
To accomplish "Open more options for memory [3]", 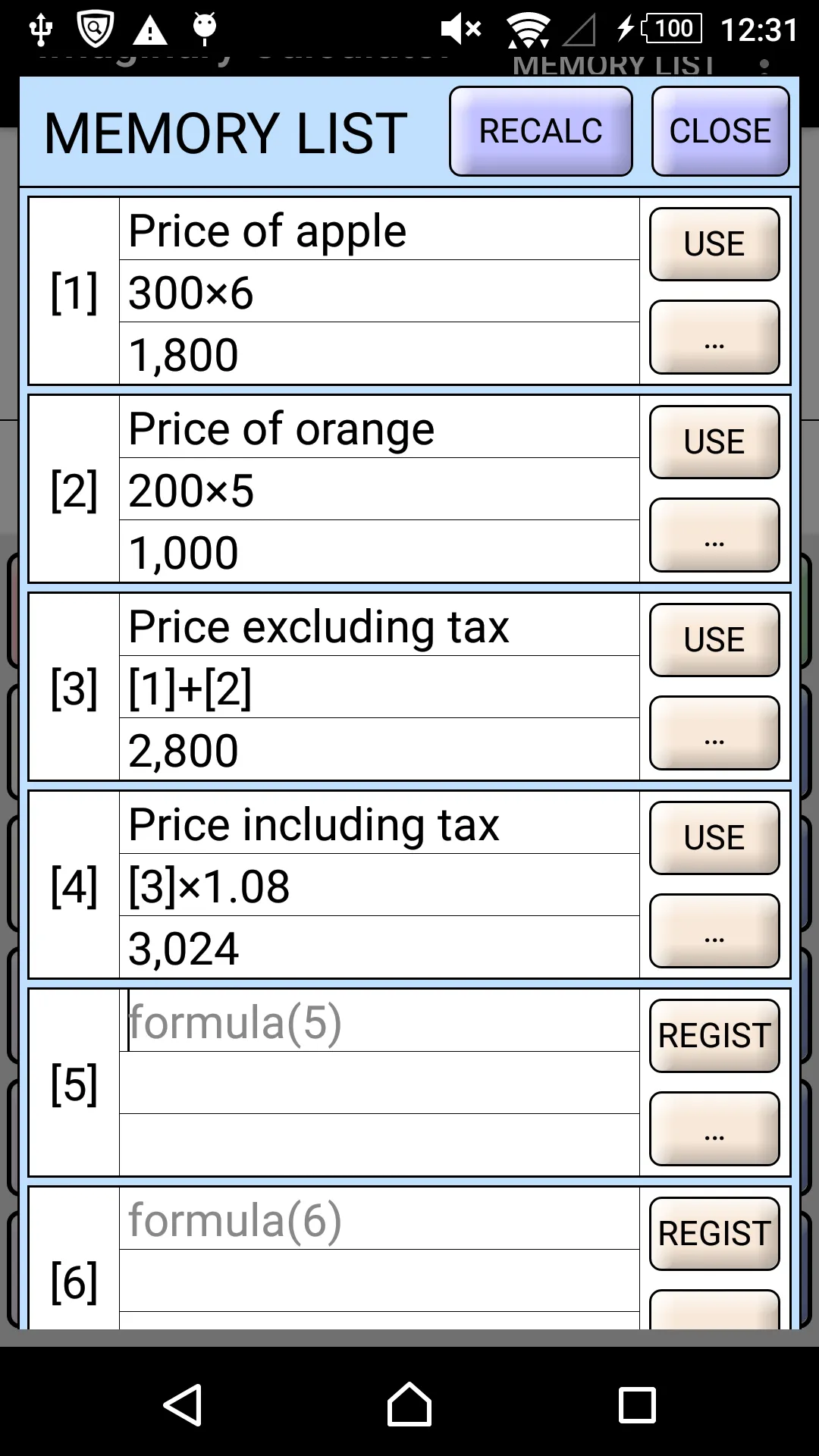I will [x=714, y=733].
